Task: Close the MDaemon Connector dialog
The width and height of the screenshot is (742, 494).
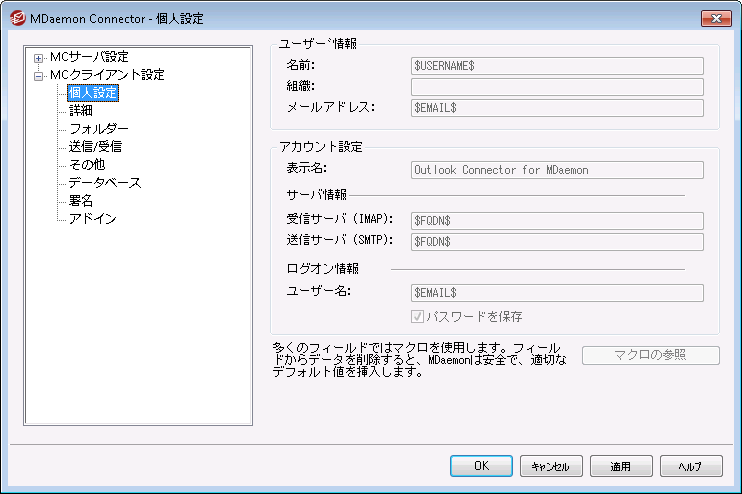Action: (716, 18)
